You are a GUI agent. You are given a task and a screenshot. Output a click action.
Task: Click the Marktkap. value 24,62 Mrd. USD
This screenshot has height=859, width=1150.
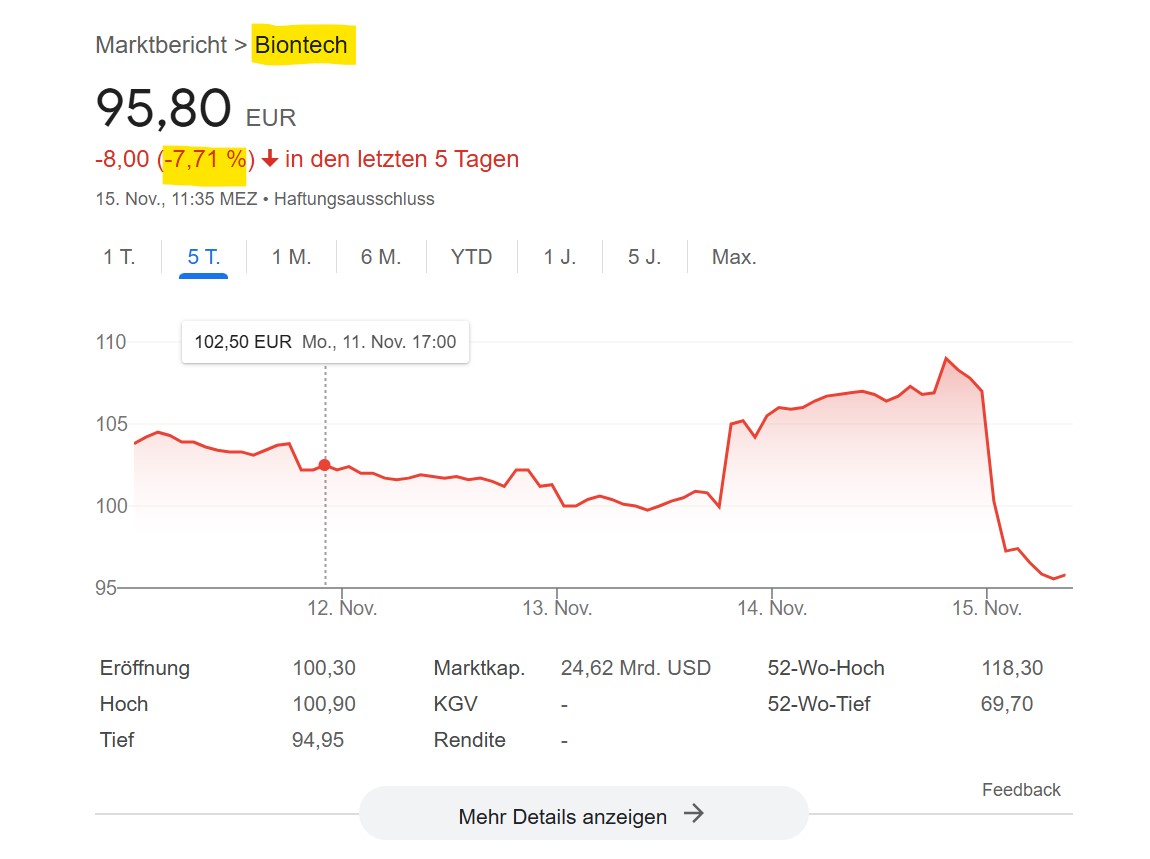(636, 668)
